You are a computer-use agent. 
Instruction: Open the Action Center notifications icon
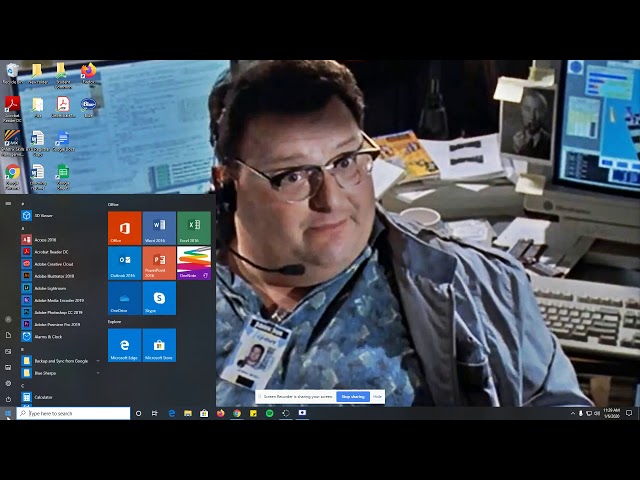point(629,413)
